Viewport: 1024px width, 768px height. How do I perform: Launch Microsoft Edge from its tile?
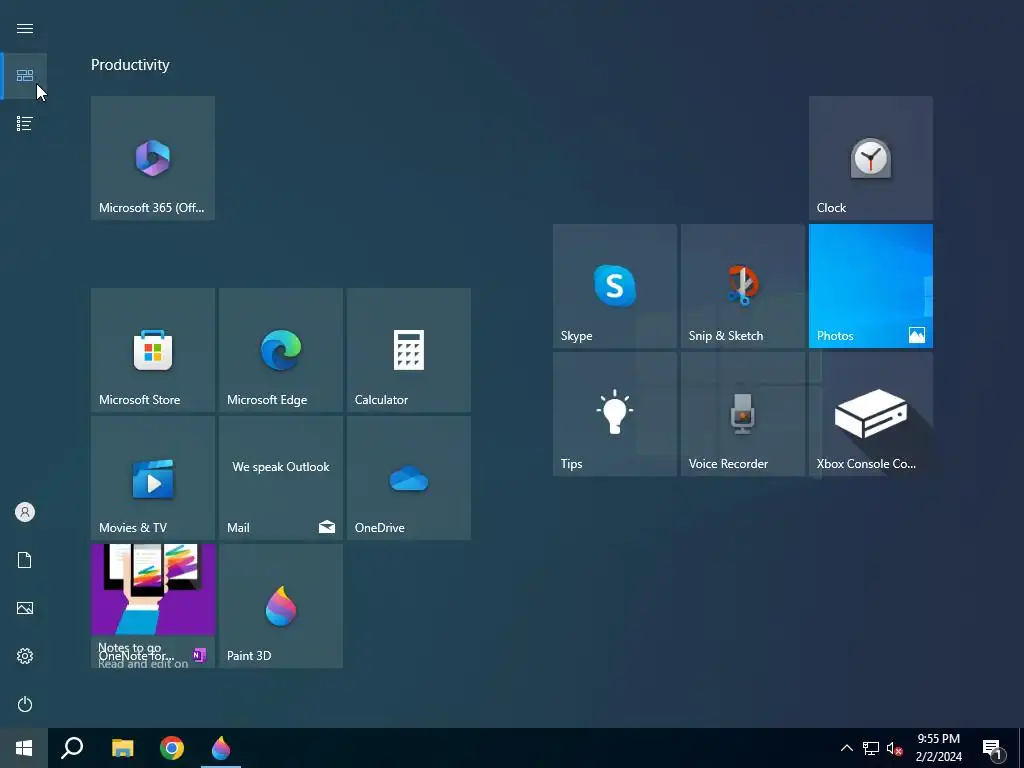[x=281, y=350]
